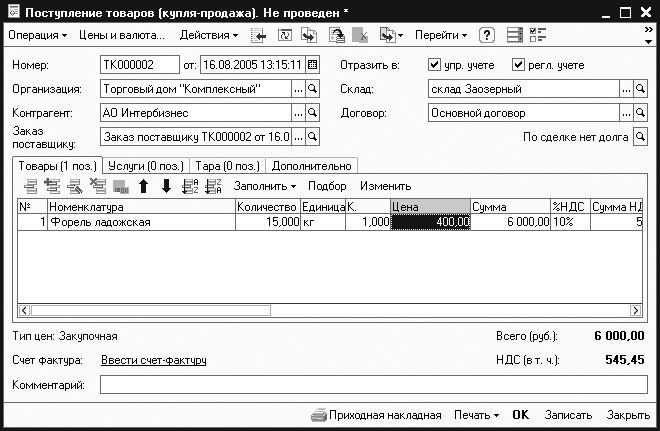Open the create-based-on toolbar dropdown icon
The width and height of the screenshot is (660, 431).
(391, 35)
